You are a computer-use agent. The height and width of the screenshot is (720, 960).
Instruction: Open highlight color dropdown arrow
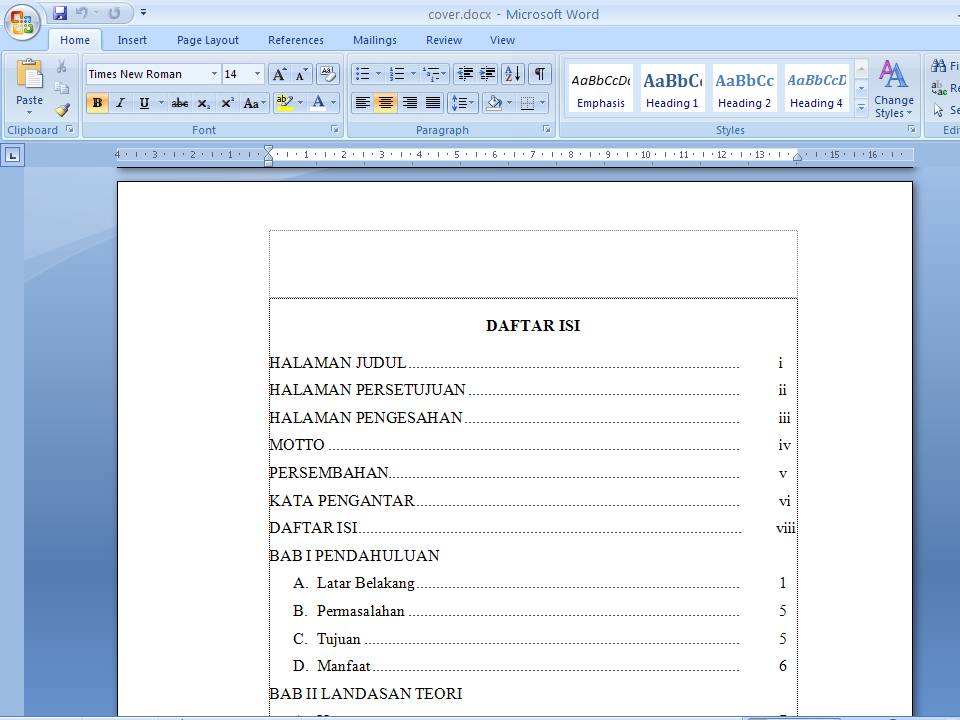click(300, 103)
